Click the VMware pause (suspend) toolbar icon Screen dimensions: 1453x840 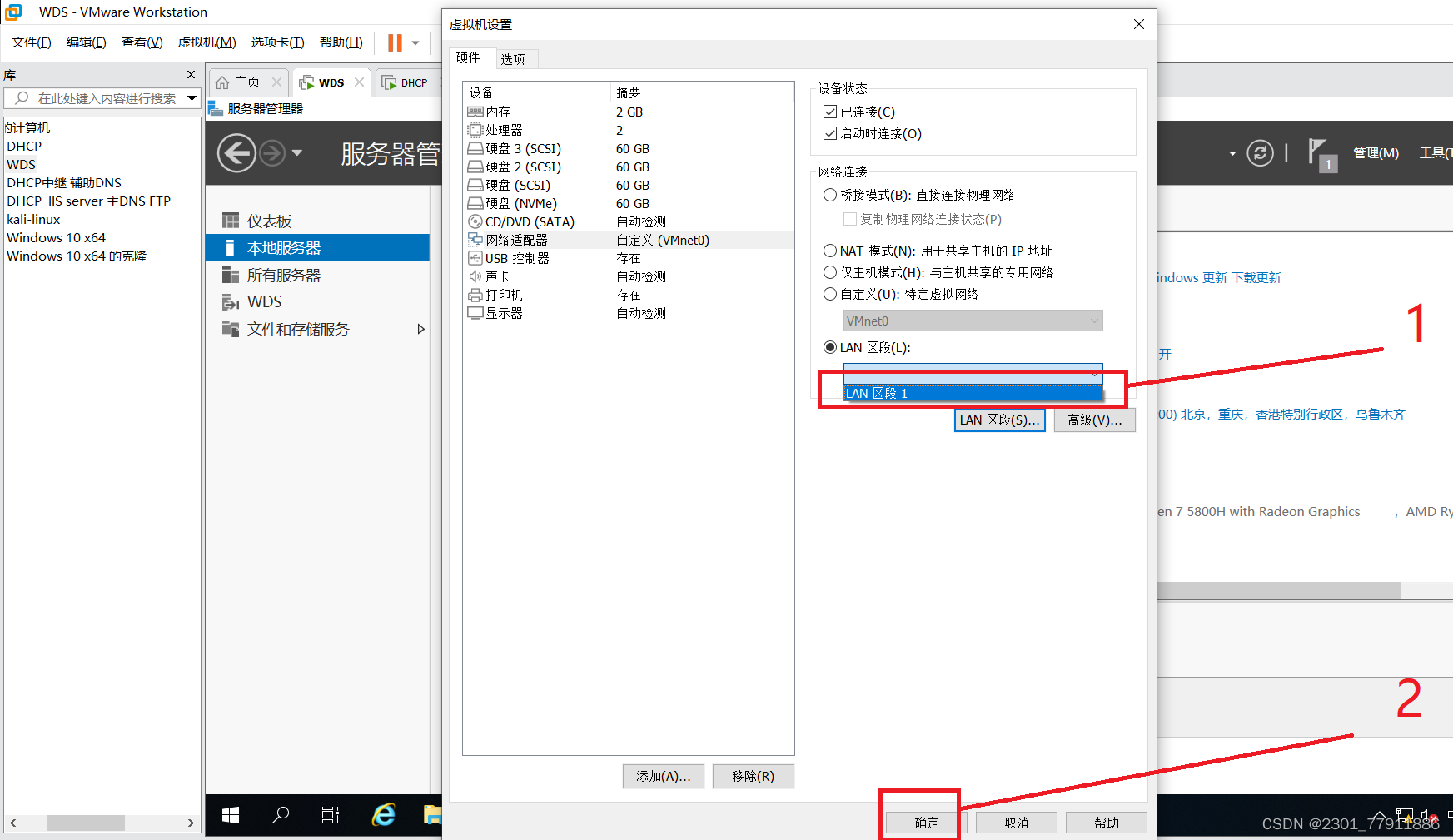(x=395, y=42)
